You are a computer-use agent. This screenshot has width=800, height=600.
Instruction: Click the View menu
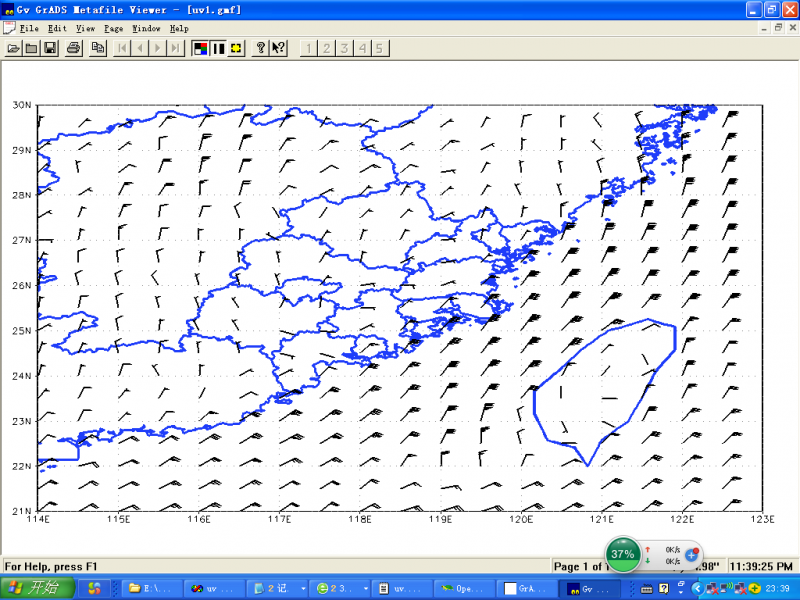pyautogui.click(x=85, y=29)
